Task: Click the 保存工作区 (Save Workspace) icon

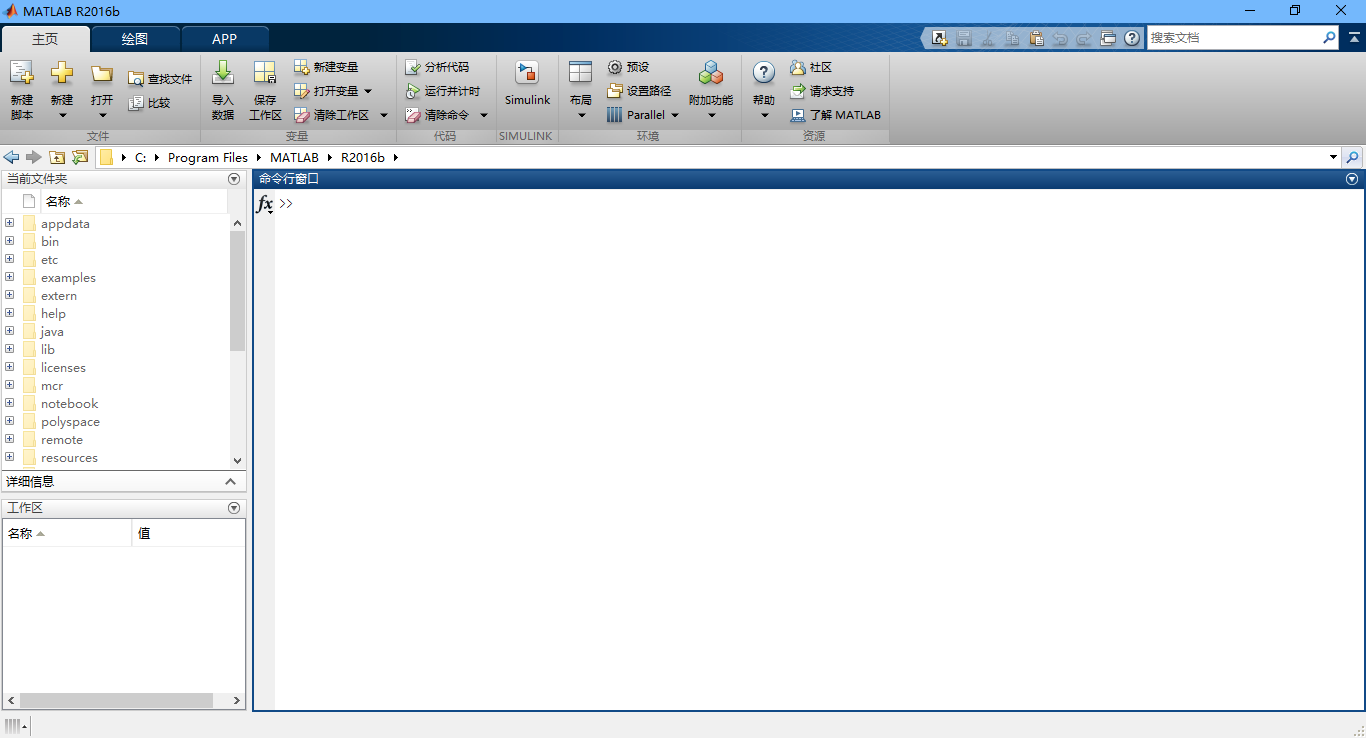Action: pos(265,74)
